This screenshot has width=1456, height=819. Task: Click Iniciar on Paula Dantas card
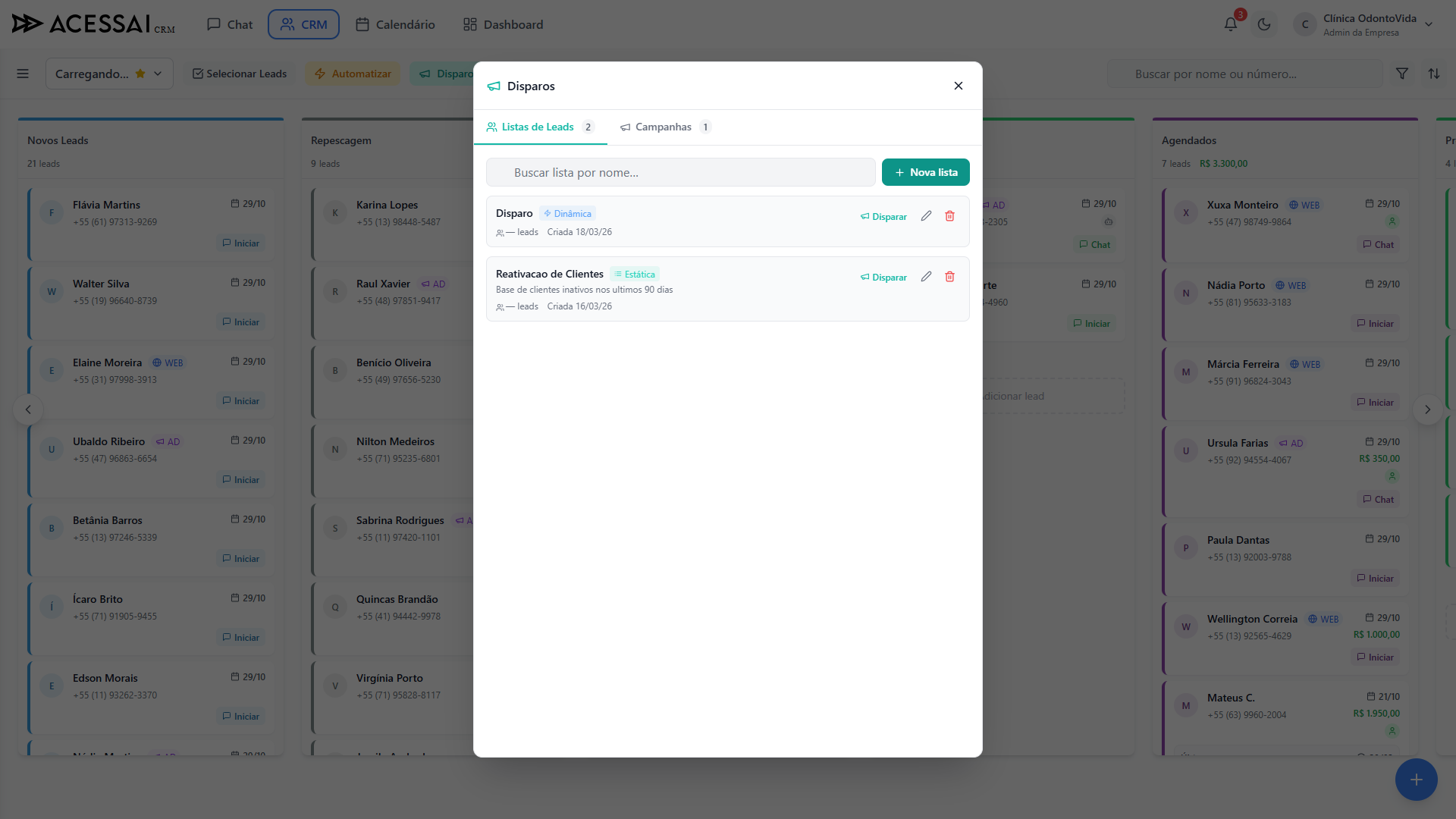point(1375,579)
